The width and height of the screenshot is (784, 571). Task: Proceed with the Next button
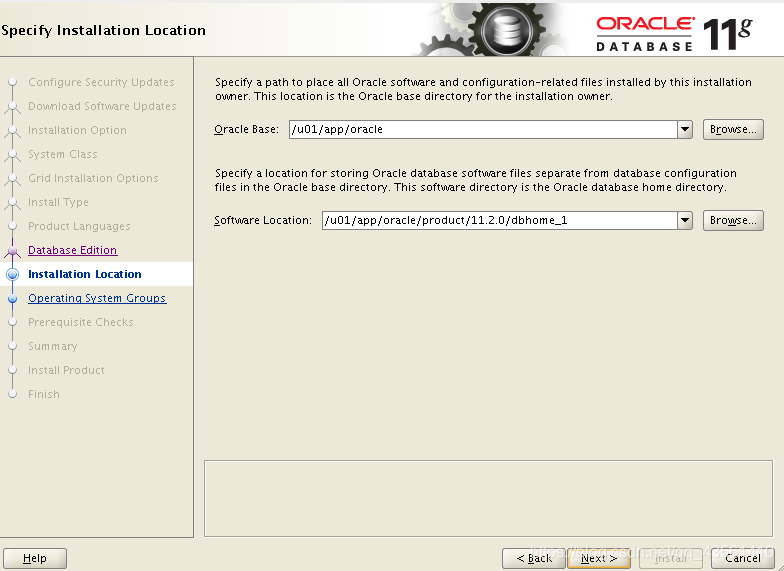coord(598,558)
